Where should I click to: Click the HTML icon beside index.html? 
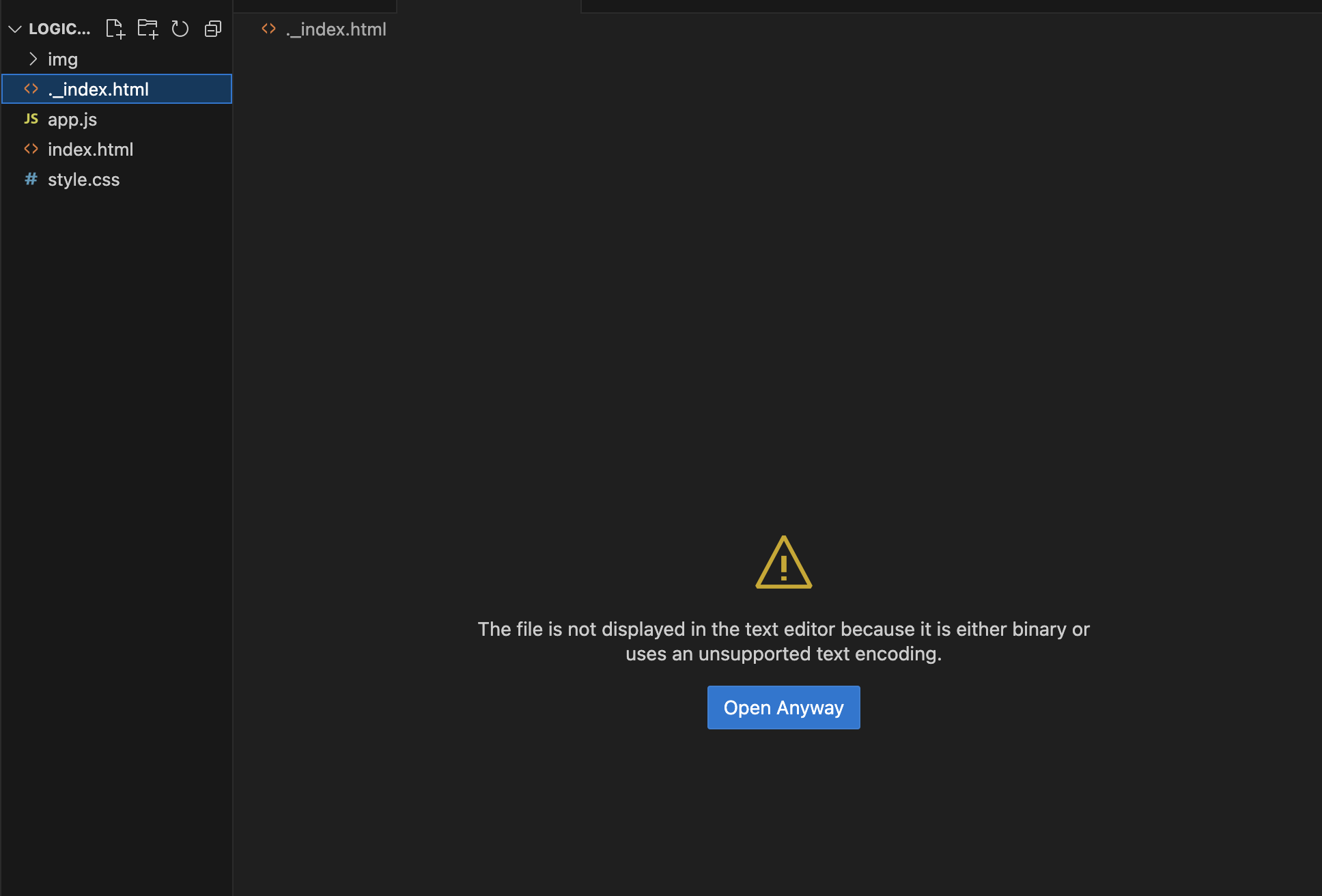pos(31,149)
